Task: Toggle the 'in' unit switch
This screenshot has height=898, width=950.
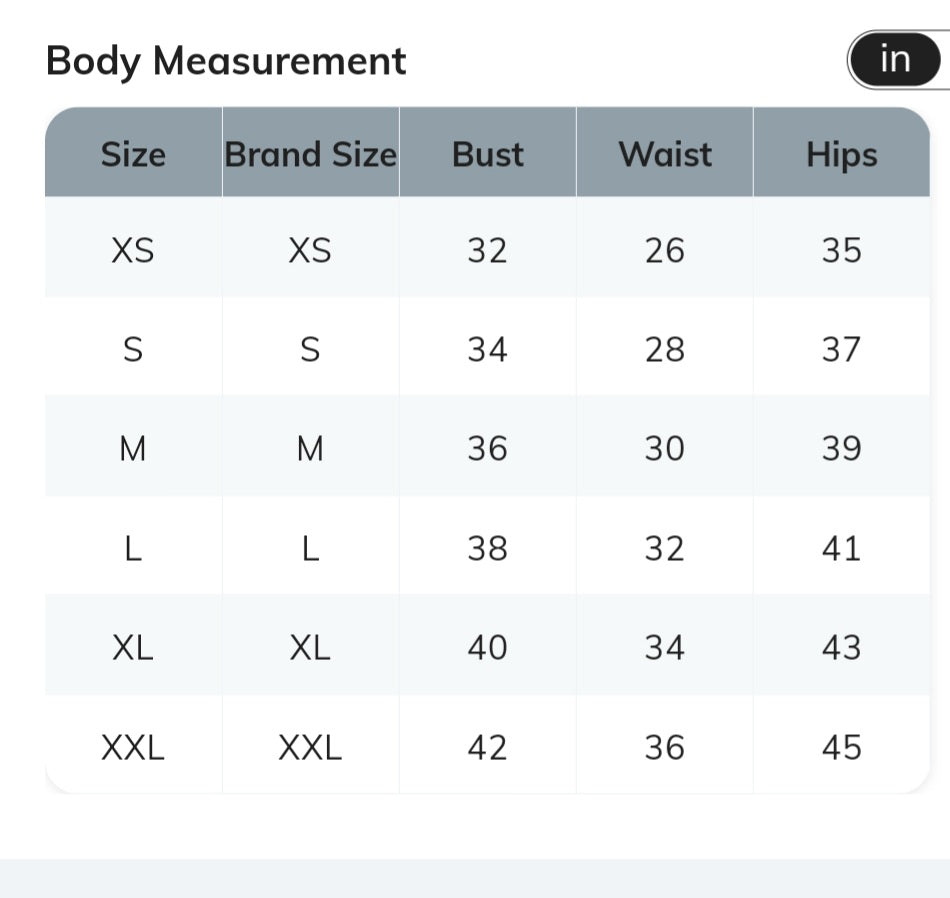Action: [895, 59]
